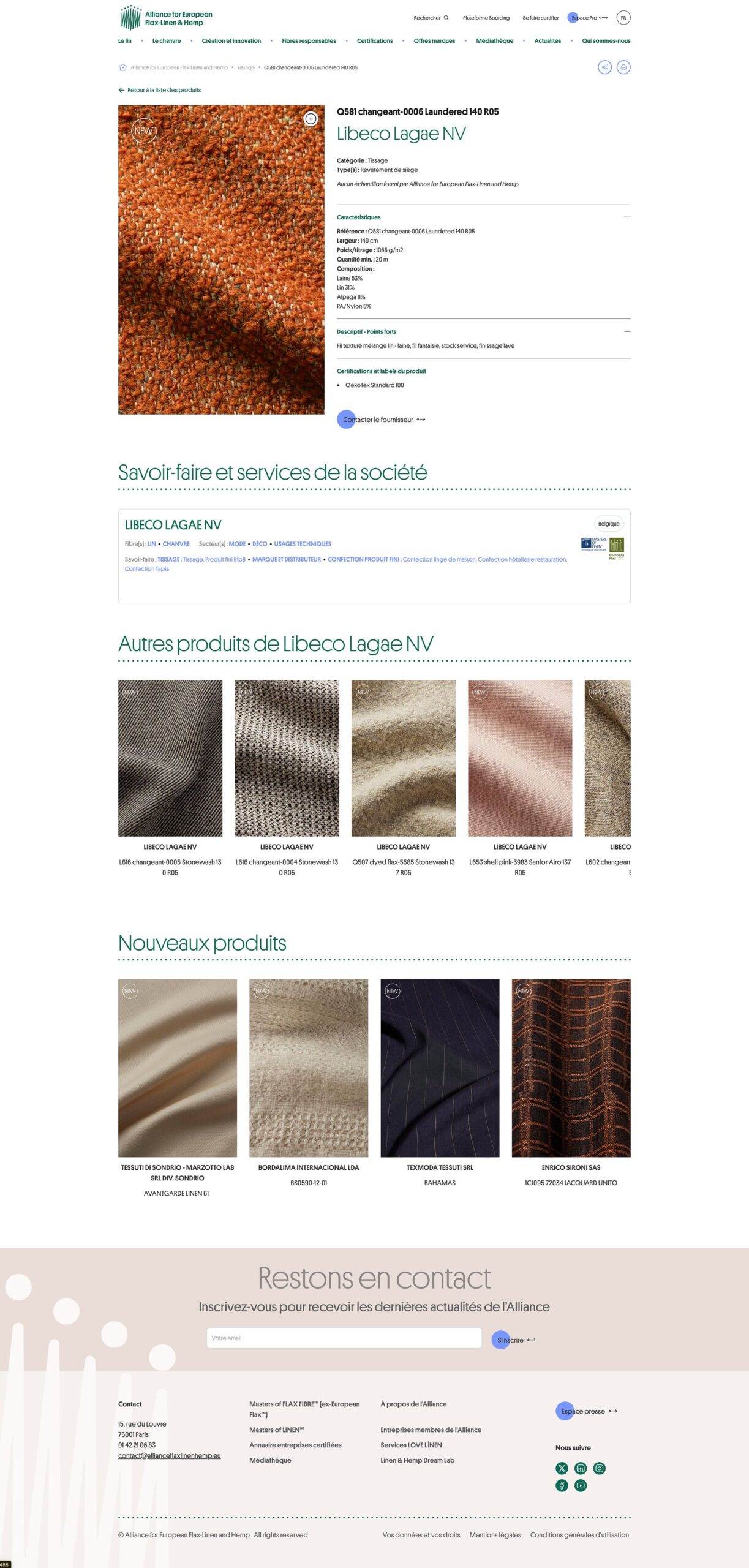Viewport: 749px width, 1568px height.
Task: Open the L653 shell pink fabric thumbnail
Action: click(x=520, y=758)
